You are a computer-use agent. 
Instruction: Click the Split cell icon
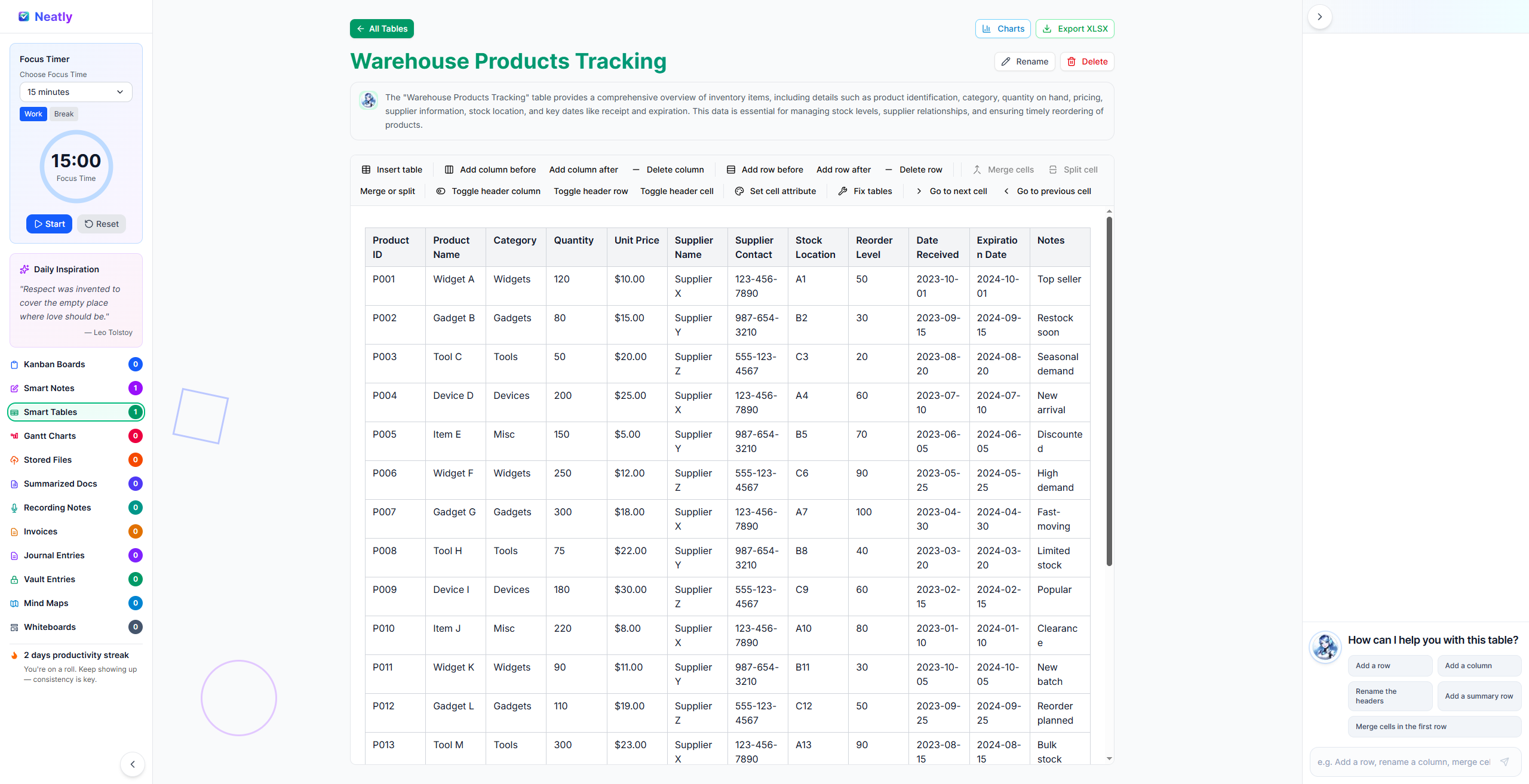click(x=1053, y=170)
